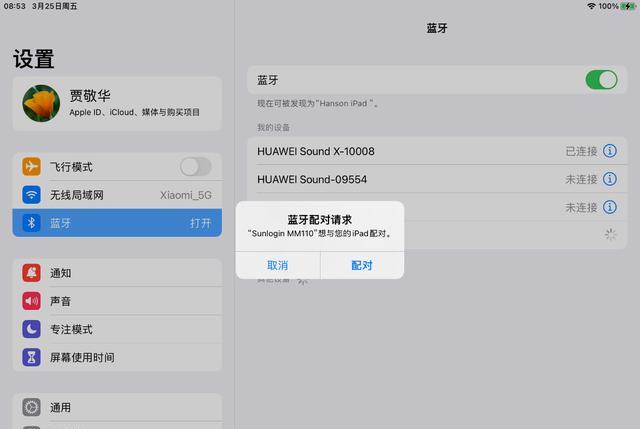
Task: Tap the 屏幕使用时间 hourglass icon
Action: 31,357
